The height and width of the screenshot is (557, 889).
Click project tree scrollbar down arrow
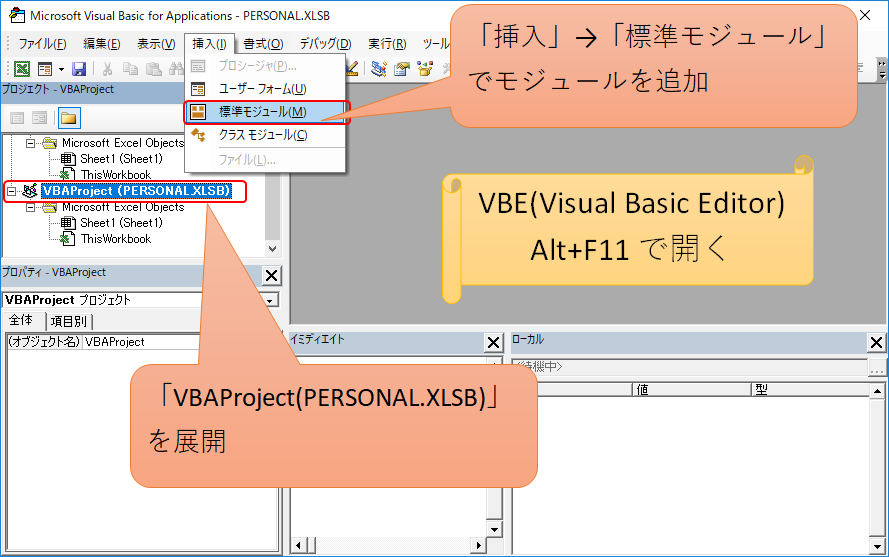tap(273, 248)
